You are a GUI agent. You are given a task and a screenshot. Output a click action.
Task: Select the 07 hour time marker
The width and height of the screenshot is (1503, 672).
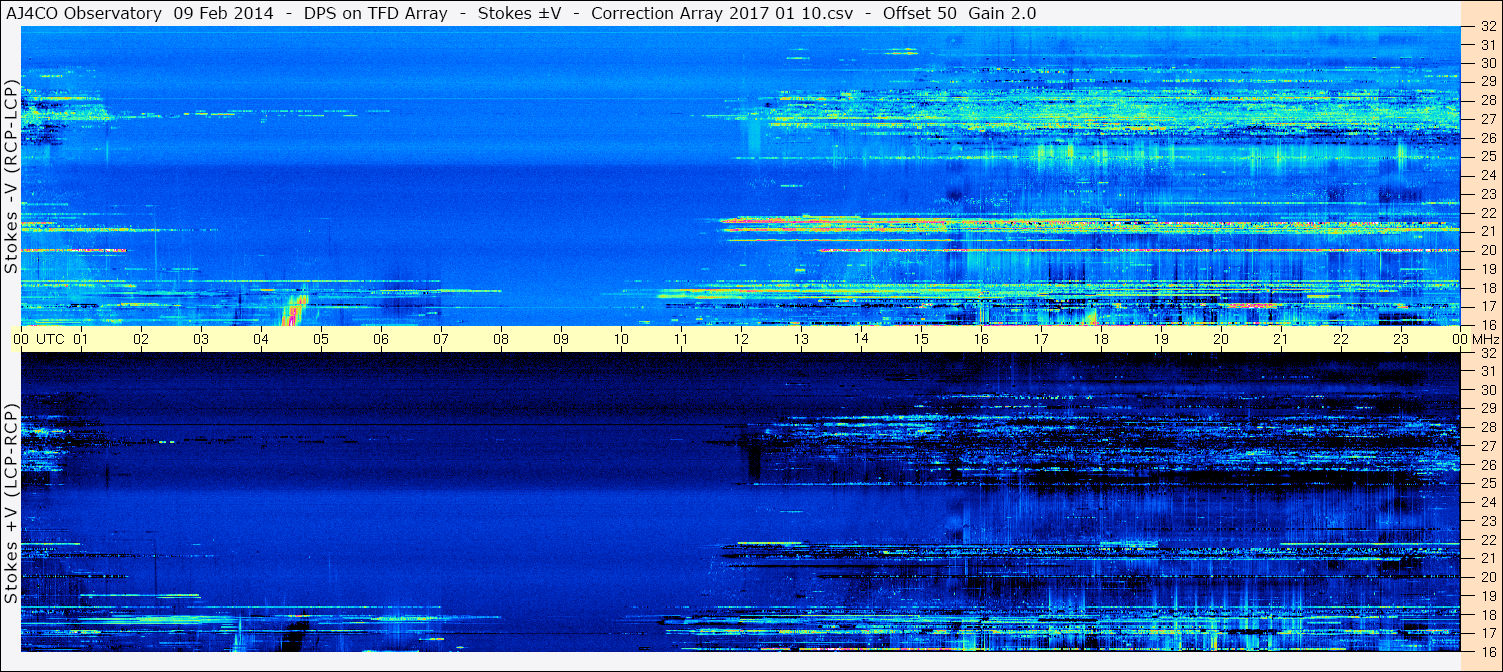[x=441, y=339]
